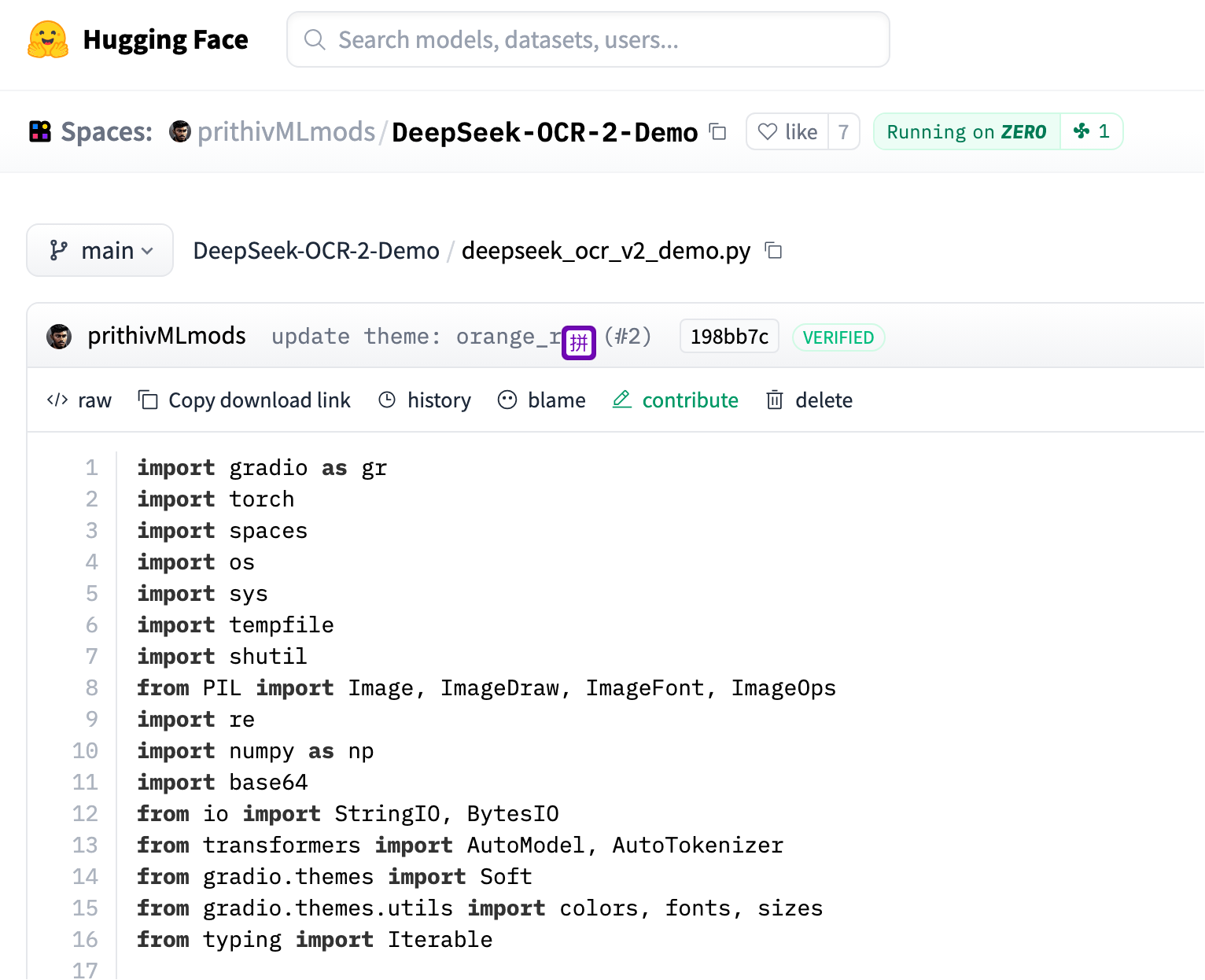The image size is (1205, 980).
Task: Copy the space name with copy icon
Action: pos(717,131)
